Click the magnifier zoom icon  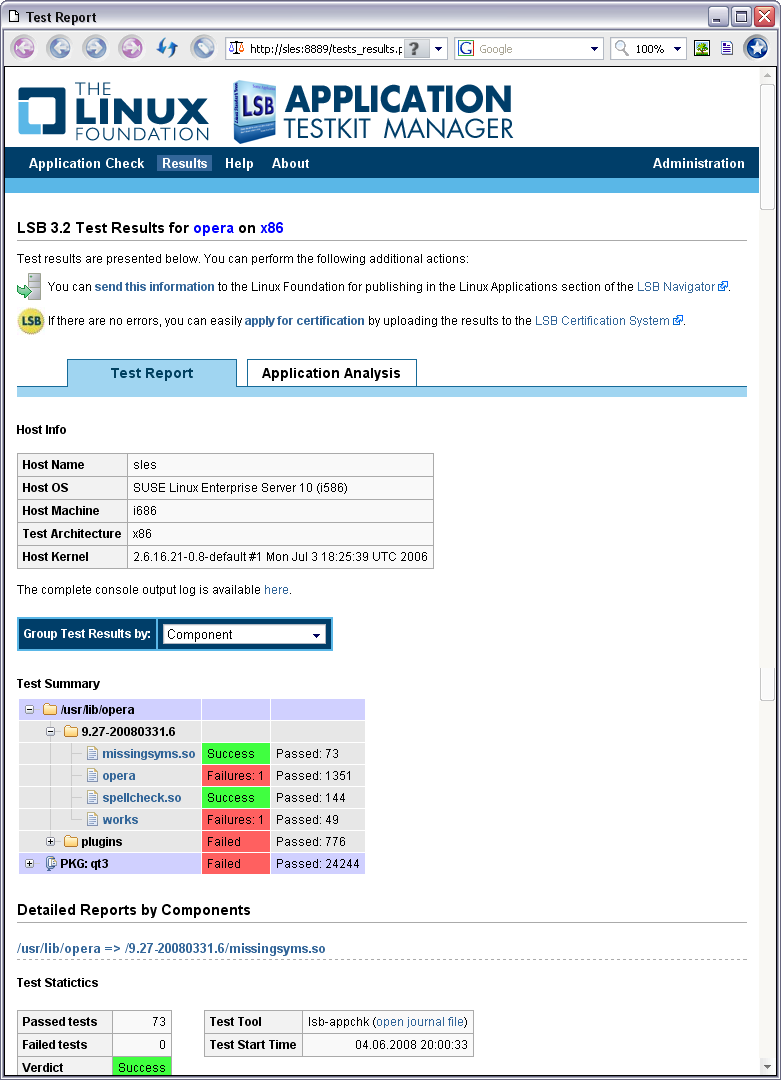coord(621,48)
